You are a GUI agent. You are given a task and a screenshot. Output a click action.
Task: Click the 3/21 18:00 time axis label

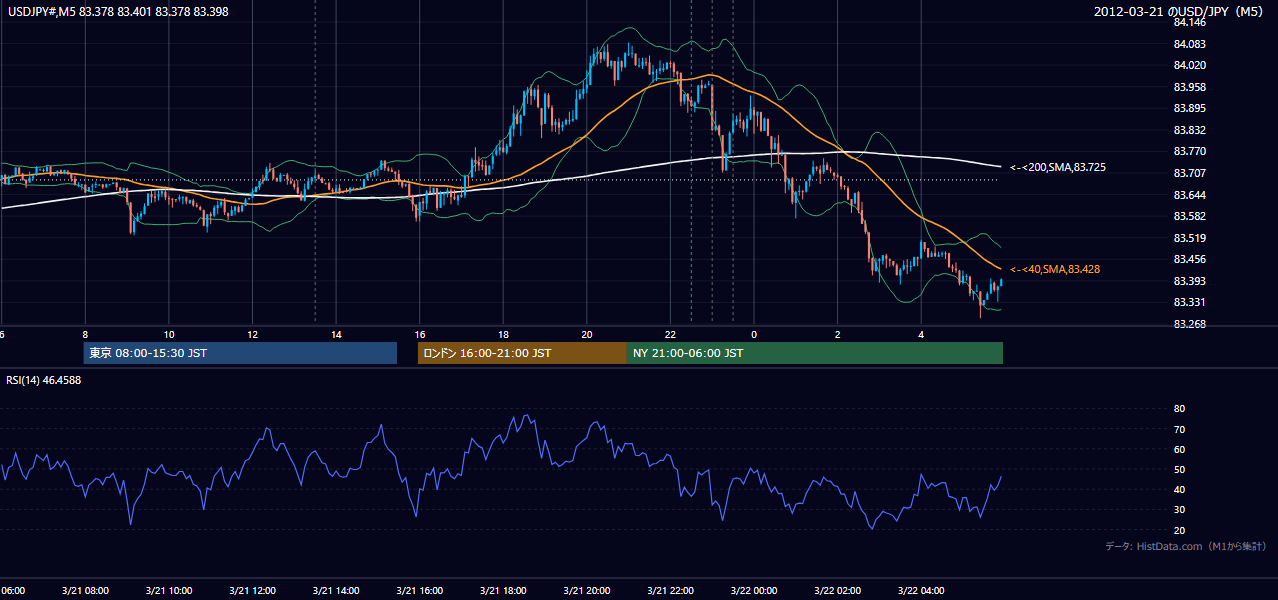coord(503,590)
